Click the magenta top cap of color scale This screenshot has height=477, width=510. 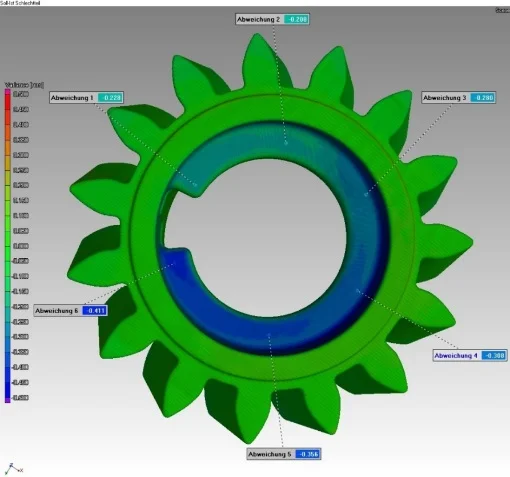[8, 92]
